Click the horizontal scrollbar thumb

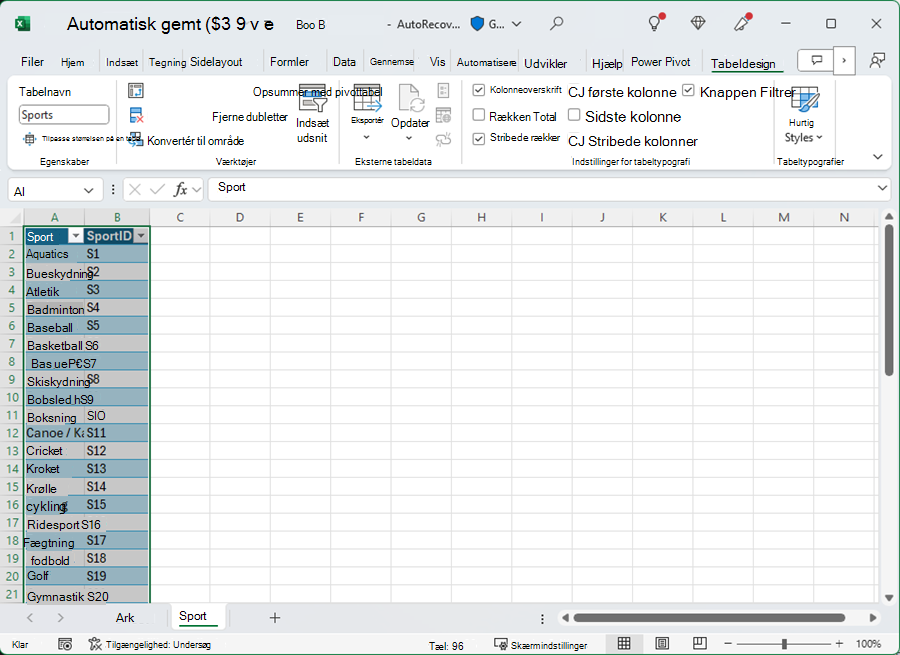pos(708,618)
